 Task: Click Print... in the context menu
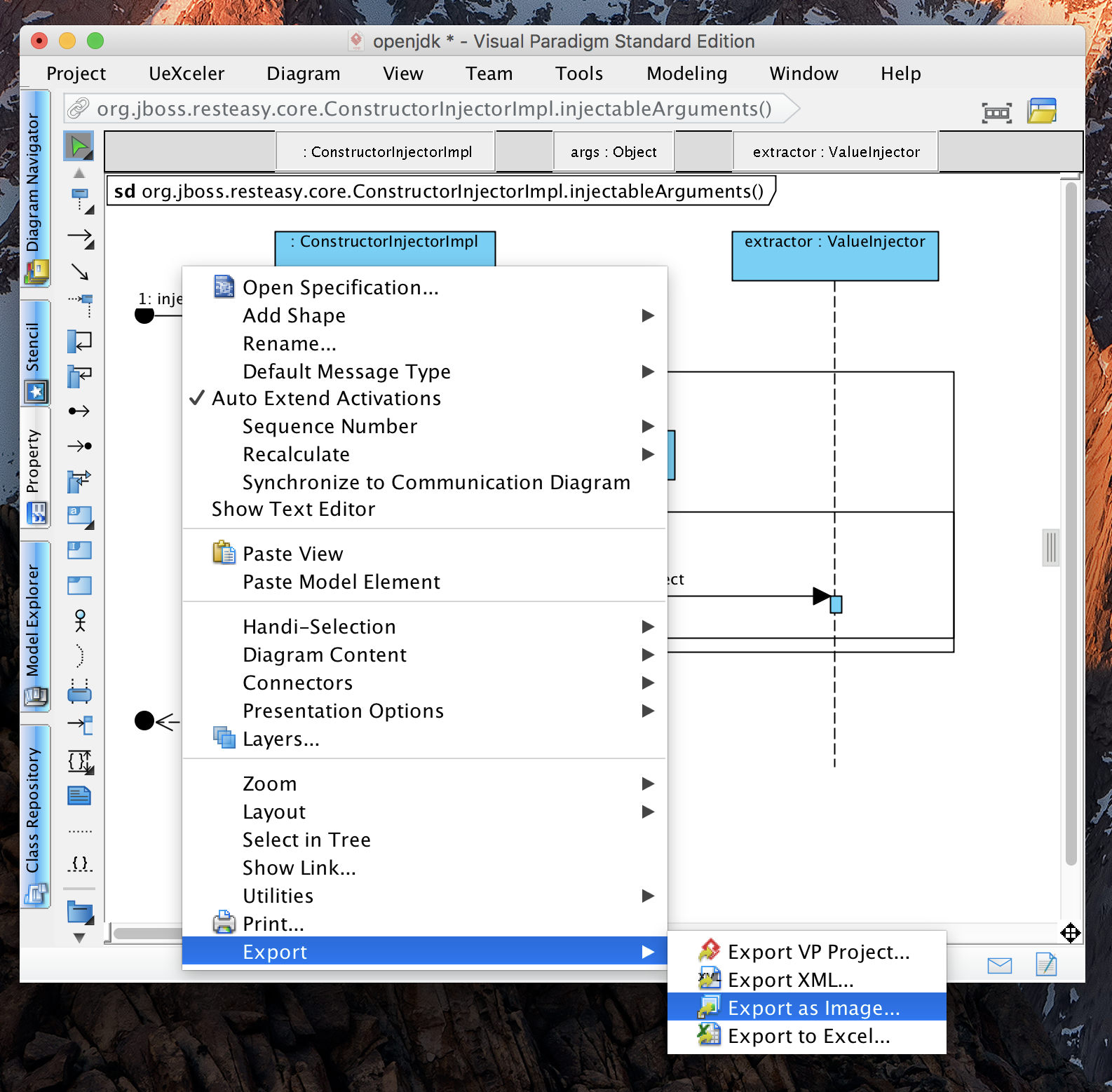[x=423, y=924]
